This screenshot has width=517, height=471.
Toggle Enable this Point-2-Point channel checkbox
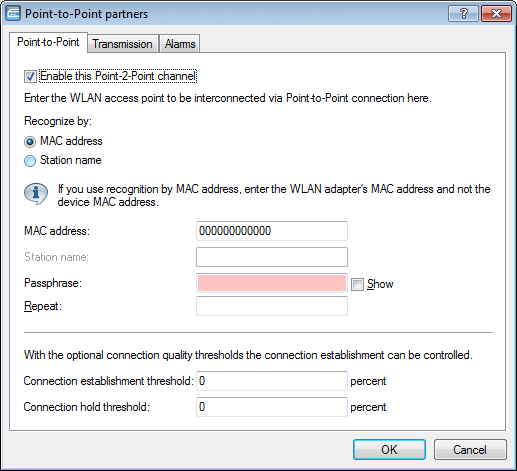pos(30,76)
